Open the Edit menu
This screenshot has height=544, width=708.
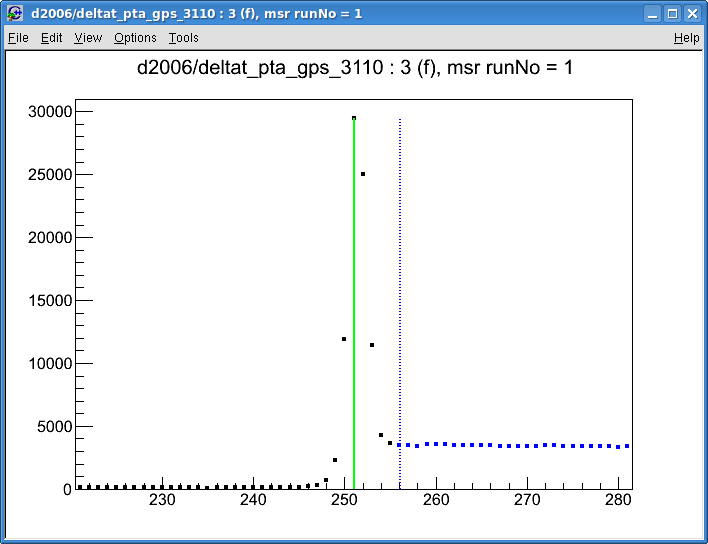(x=51, y=38)
